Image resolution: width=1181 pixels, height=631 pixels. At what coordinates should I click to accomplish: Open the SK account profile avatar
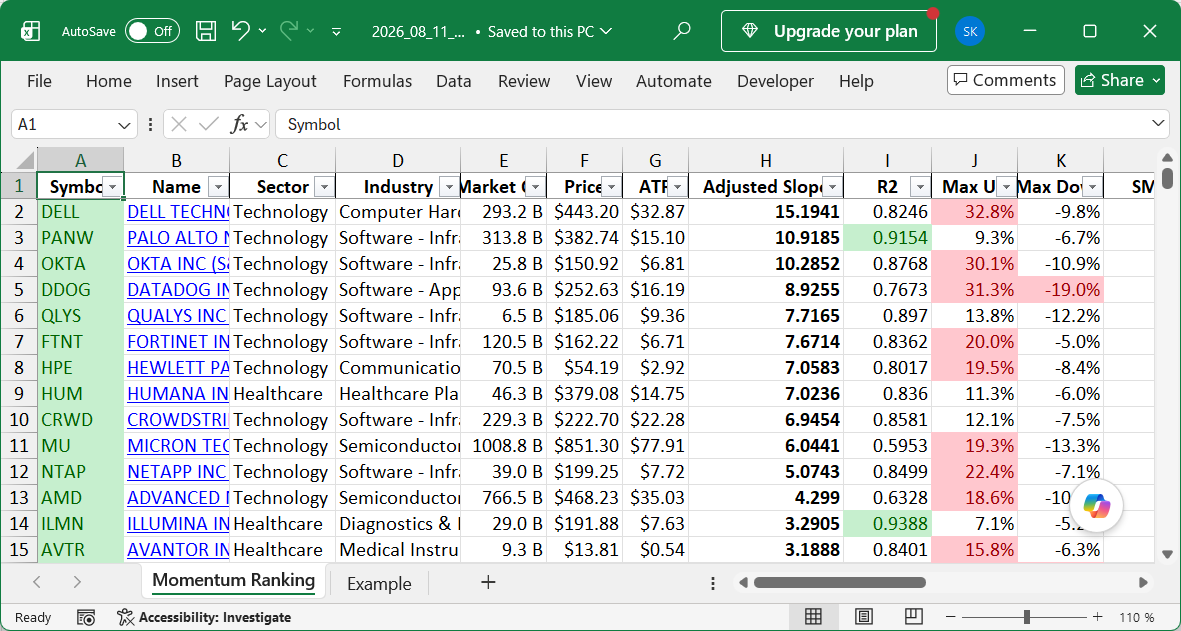click(x=969, y=31)
